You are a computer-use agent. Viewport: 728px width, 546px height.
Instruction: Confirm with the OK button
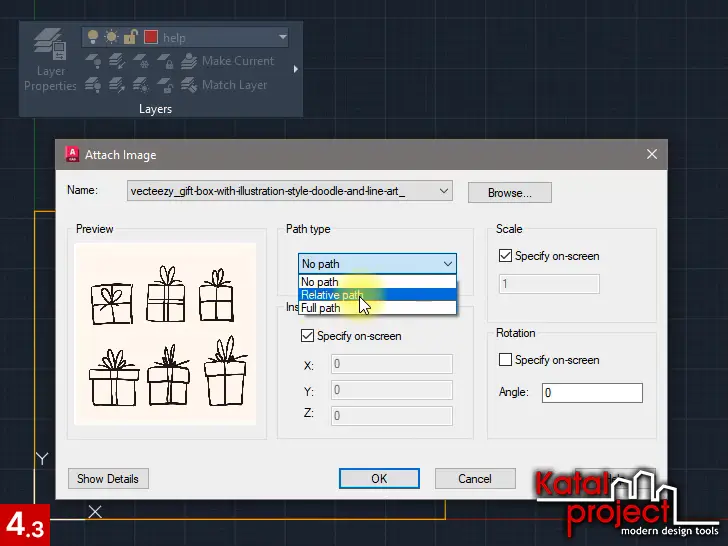click(379, 479)
